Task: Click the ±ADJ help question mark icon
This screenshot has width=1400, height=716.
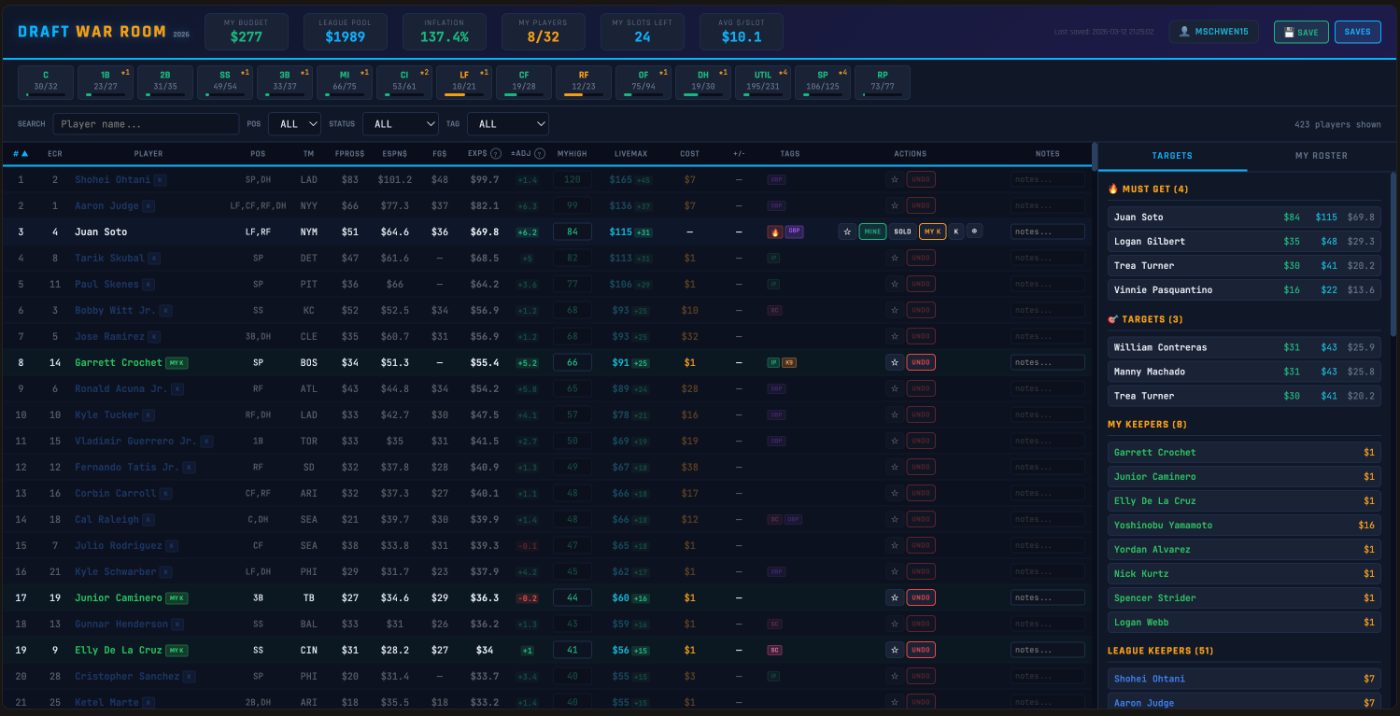Action: [x=540, y=154]
